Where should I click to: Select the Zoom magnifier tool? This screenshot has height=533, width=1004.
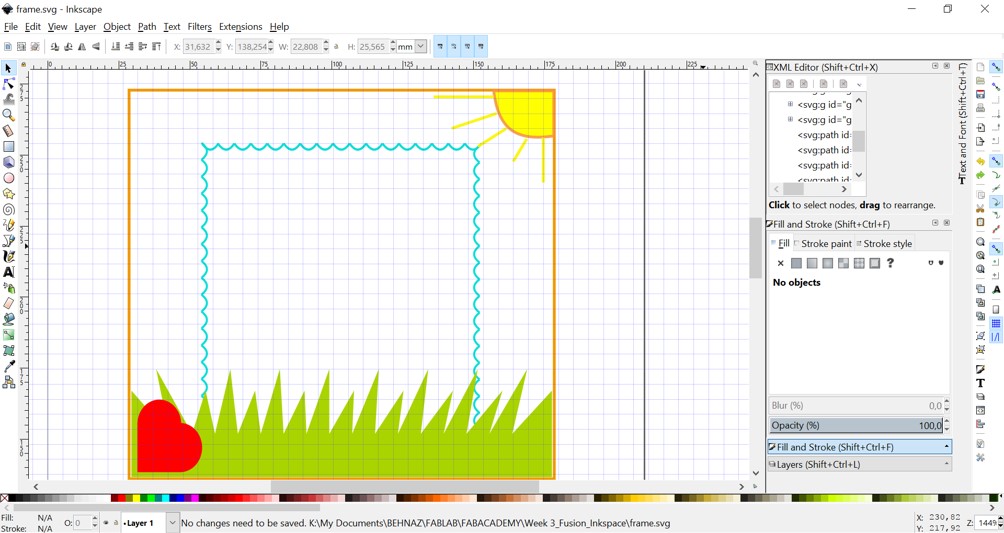[8, 115]
